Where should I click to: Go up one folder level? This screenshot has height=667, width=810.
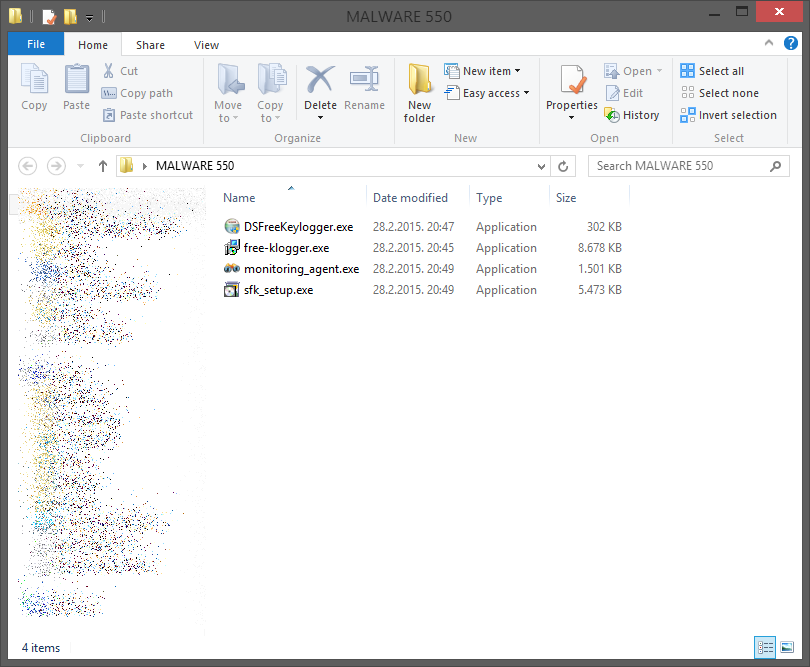pos(103,166)
